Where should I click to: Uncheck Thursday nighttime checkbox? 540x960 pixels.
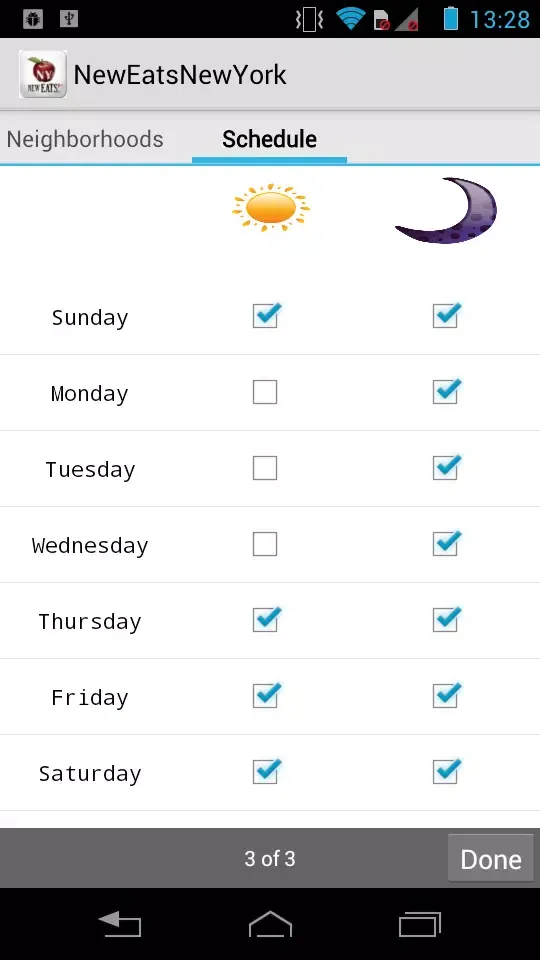click(446, 619)
